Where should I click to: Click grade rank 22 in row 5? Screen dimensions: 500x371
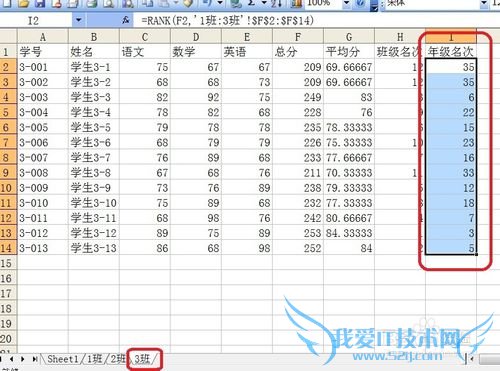coord(451,112)
